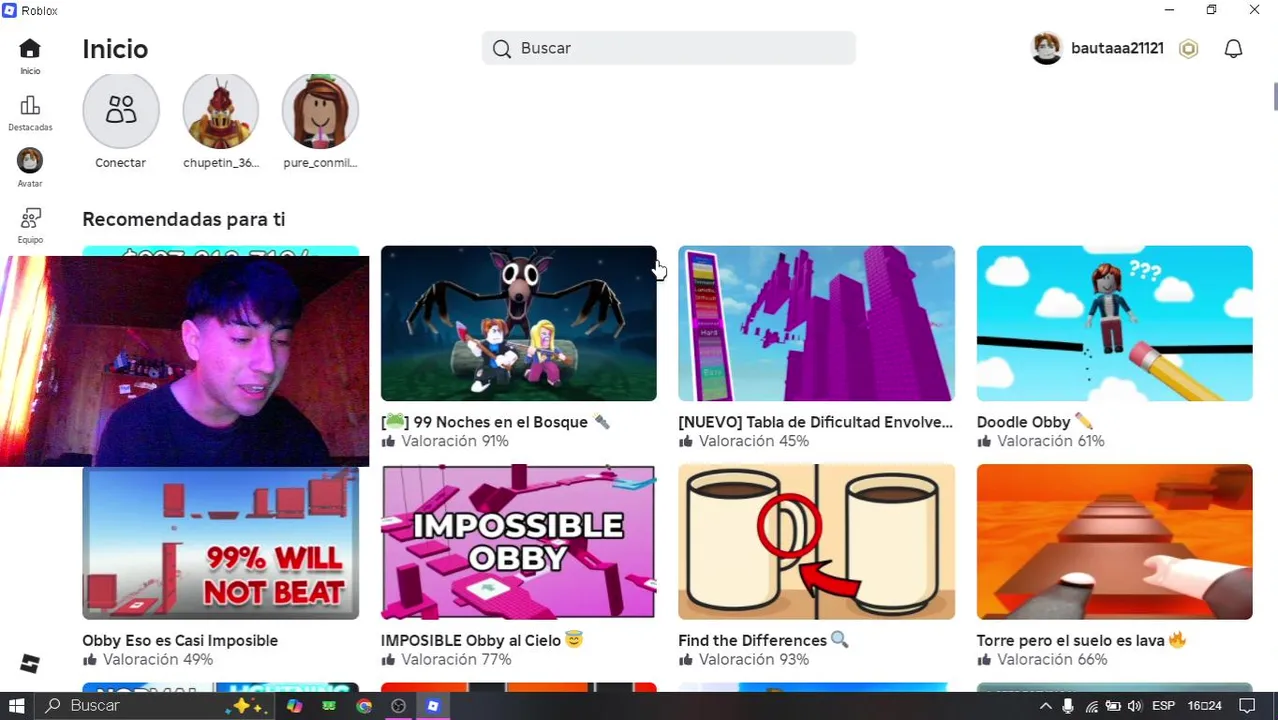1278x720 pixels.
Task: Click the taskbar clock
Action: [1205, 706]
